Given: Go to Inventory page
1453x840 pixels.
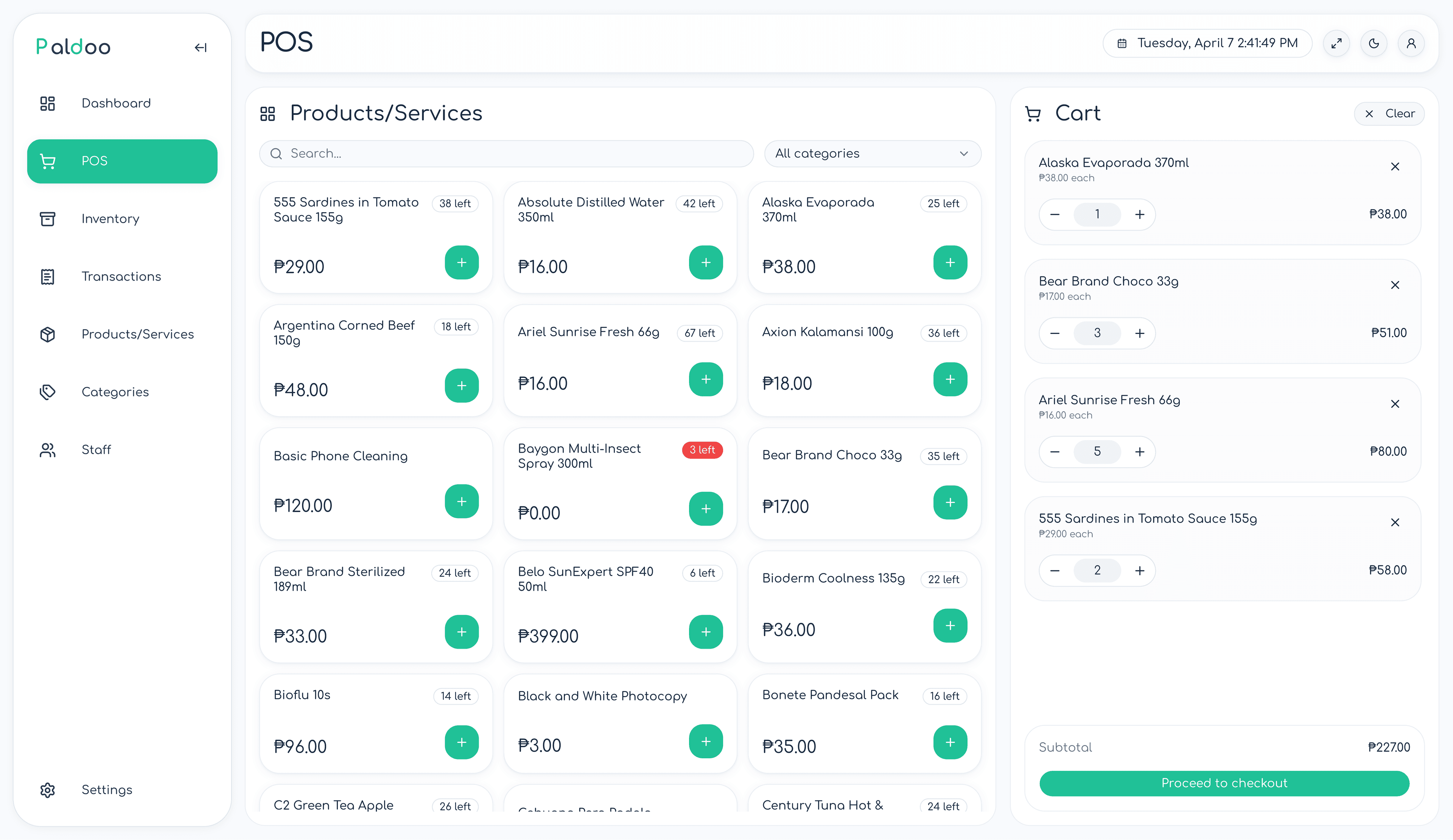Looking at the screenshot, I should click(x=122, y=219).
